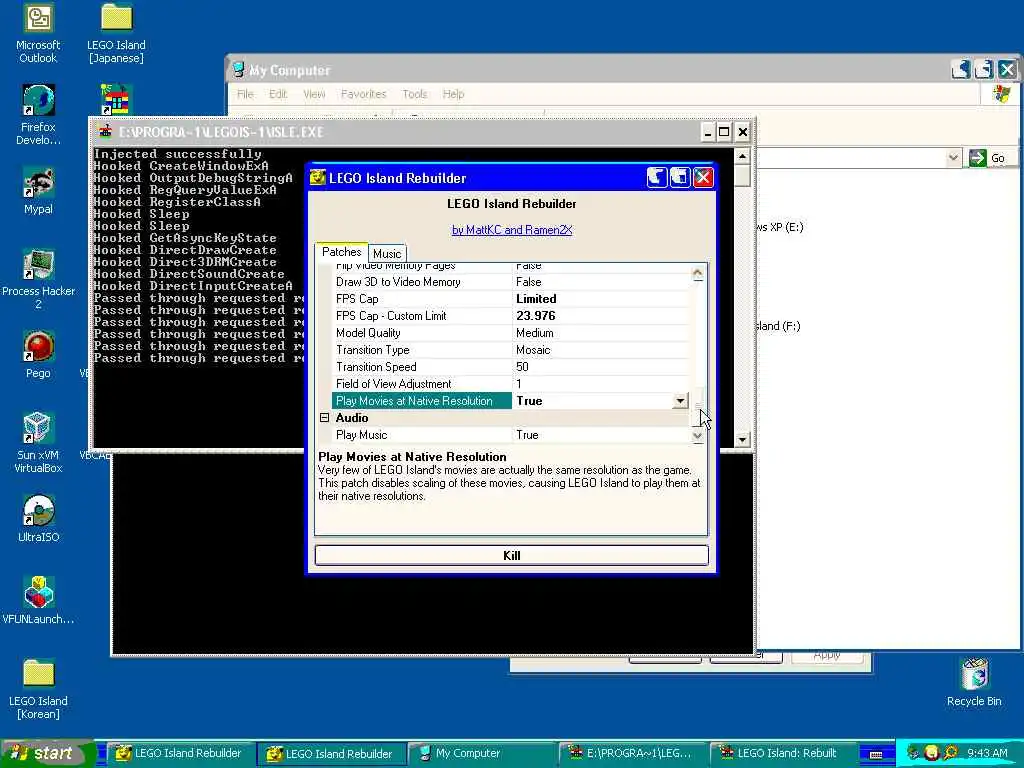Open the Sun xVM VirtualBox shortcut

coord(38,443)
